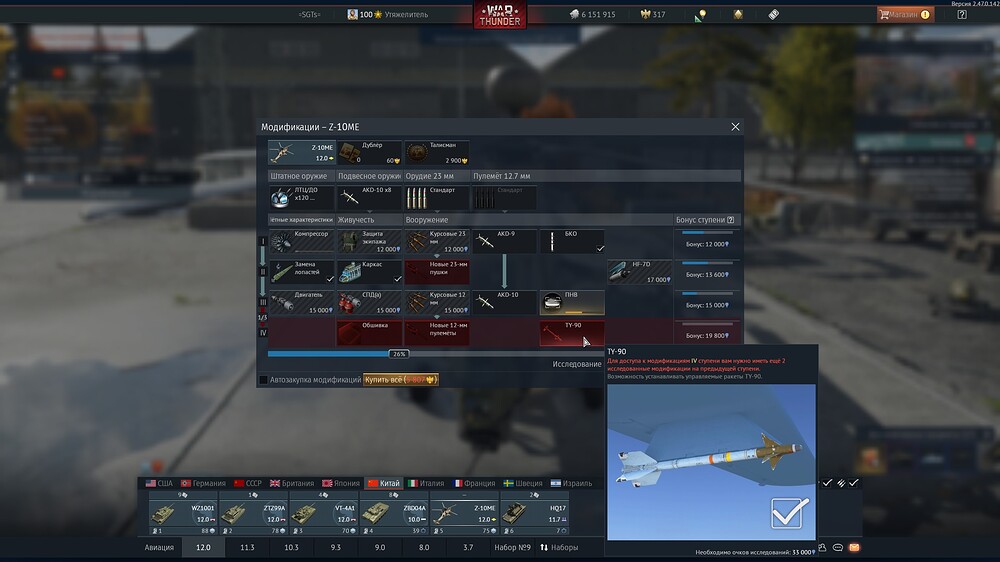Select the Z-10ME helicopter crew slot
Image resolution: width=1000 pixels, height=562 pixels.
click(464, 513)
